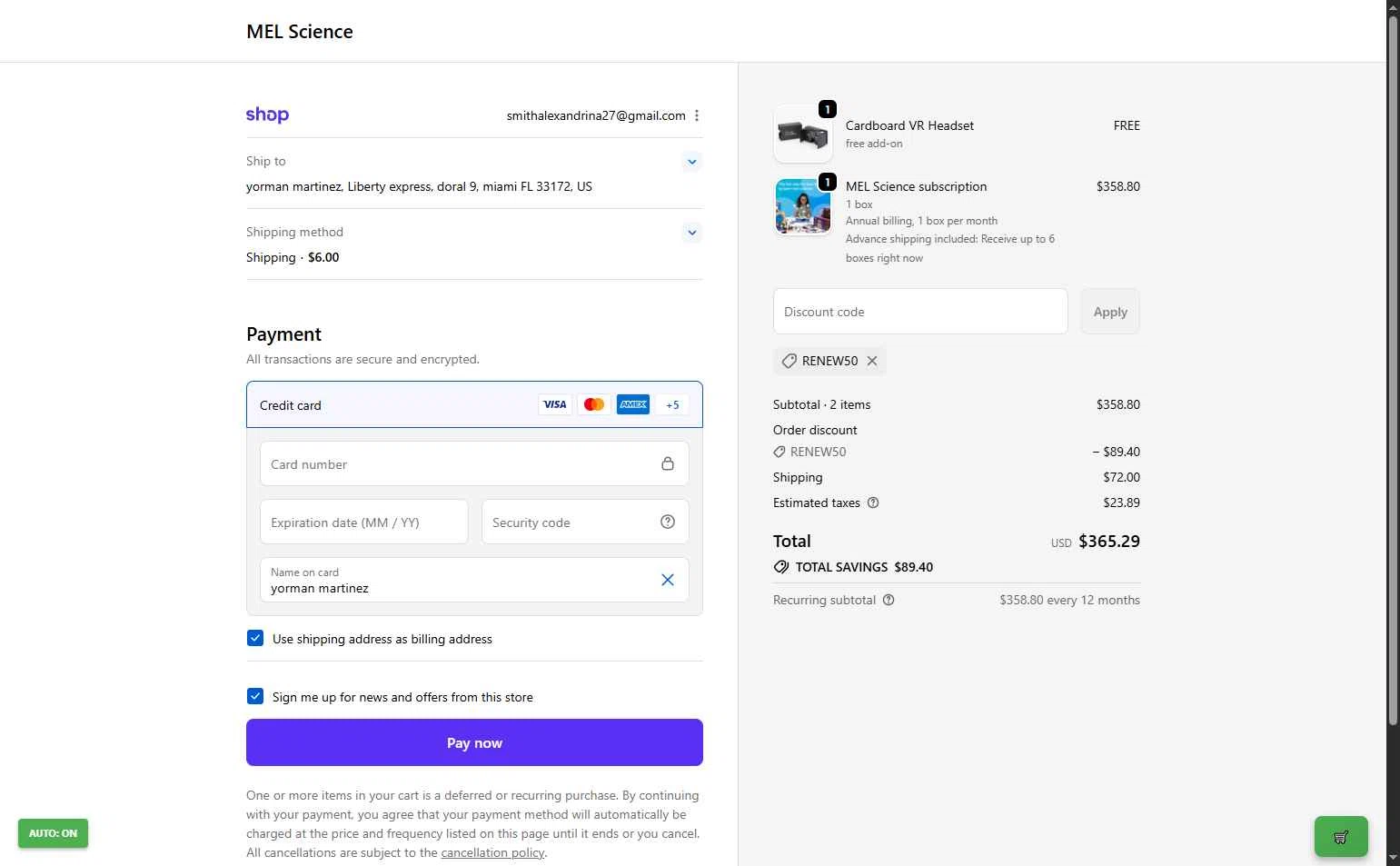The height and width of the screenshot is (866, 1400).
Task: Uncheck Use shipping address as billing address
Action: tap(255, 638)
